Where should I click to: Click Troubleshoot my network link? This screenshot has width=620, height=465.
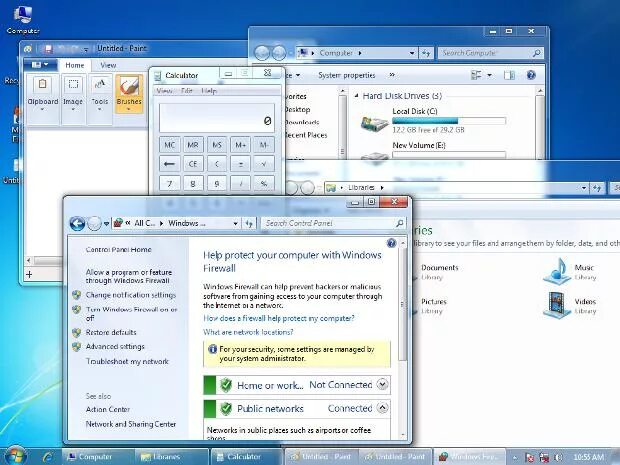click(127, 361)
